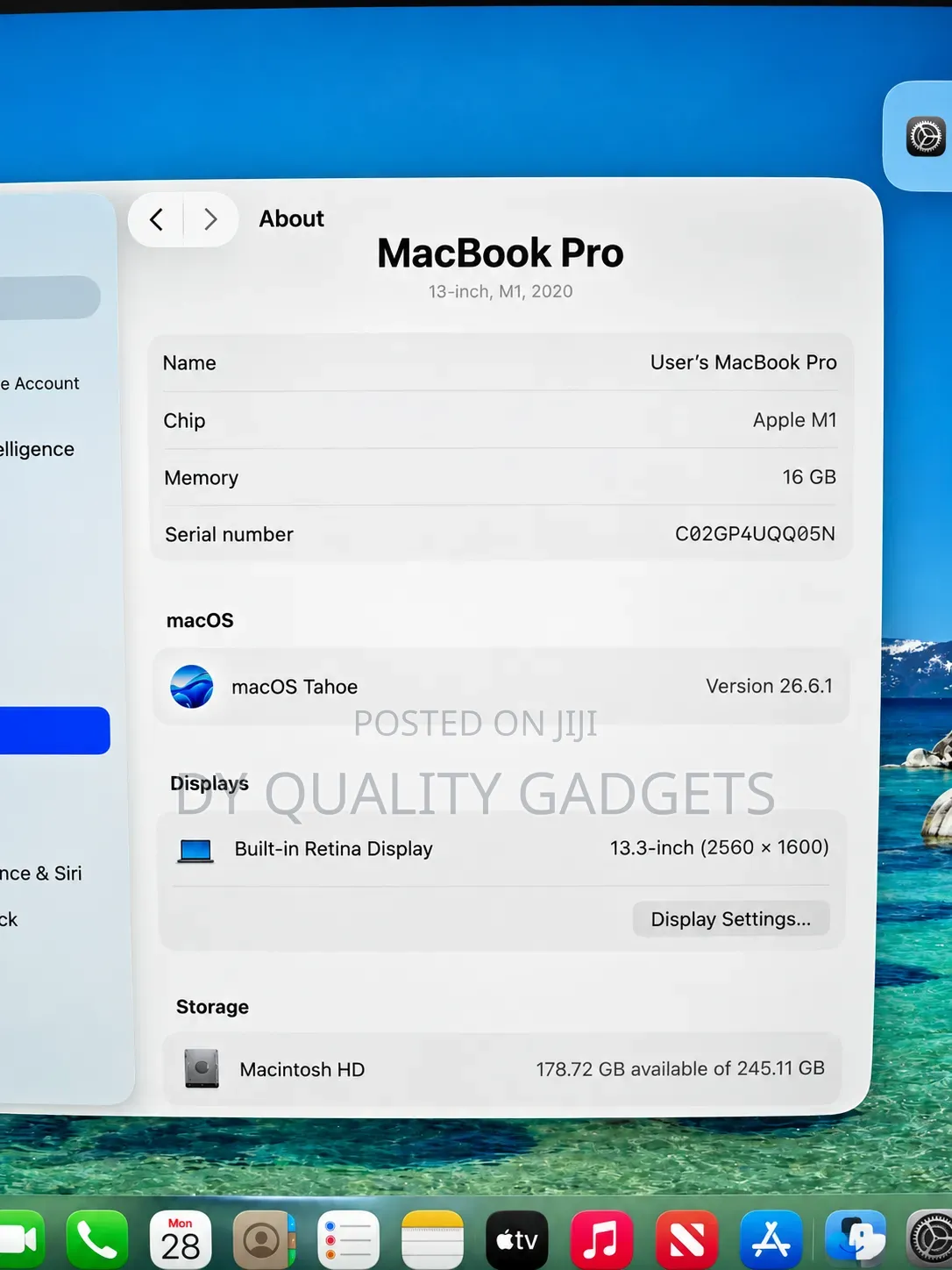
Task: Open the privacy app icon beside App Store in the Dock
Action: click(856, 1240)
